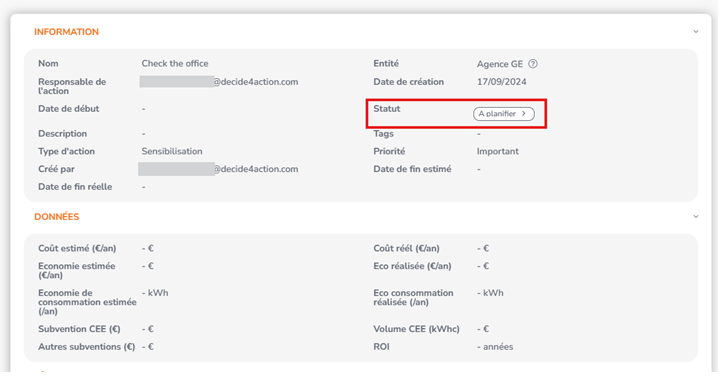Collapse the DONNÉES section chevron
723x380 pixels.
click(695, 216)
